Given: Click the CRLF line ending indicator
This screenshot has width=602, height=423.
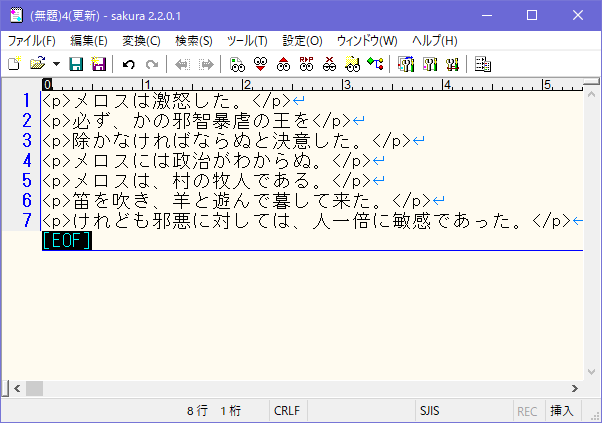Looking at the screenshot, I should (287, 411).
